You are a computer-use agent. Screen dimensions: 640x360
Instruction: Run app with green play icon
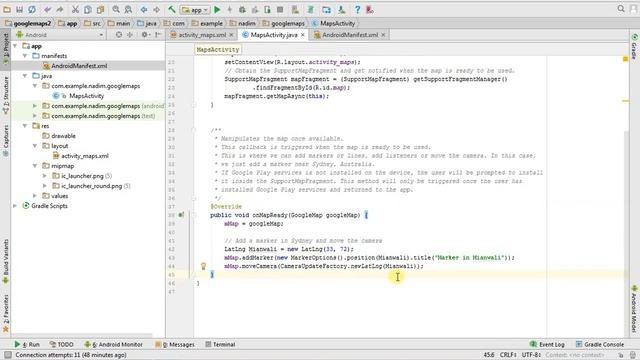[217, 9]
